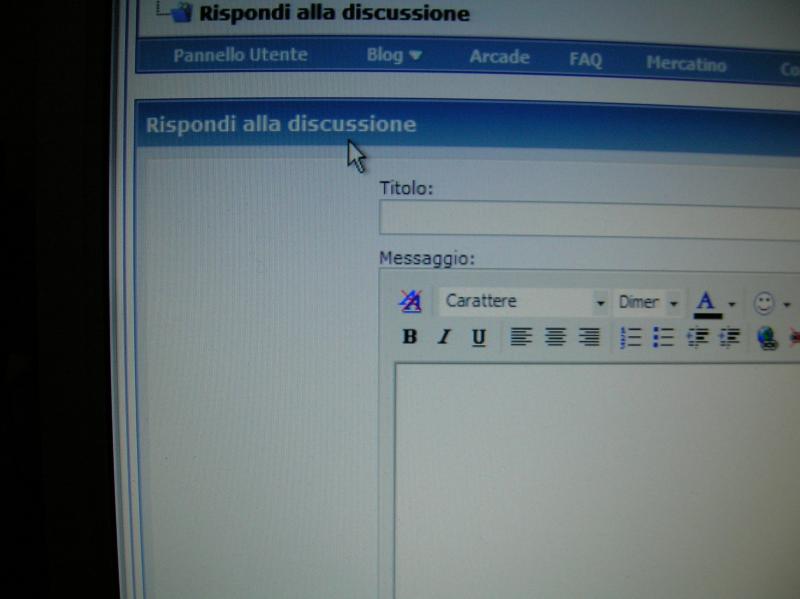This screenshot has width=800, height=599.
Task: Align text to the left
Action: pyautogui.click(x=521, y=337)
